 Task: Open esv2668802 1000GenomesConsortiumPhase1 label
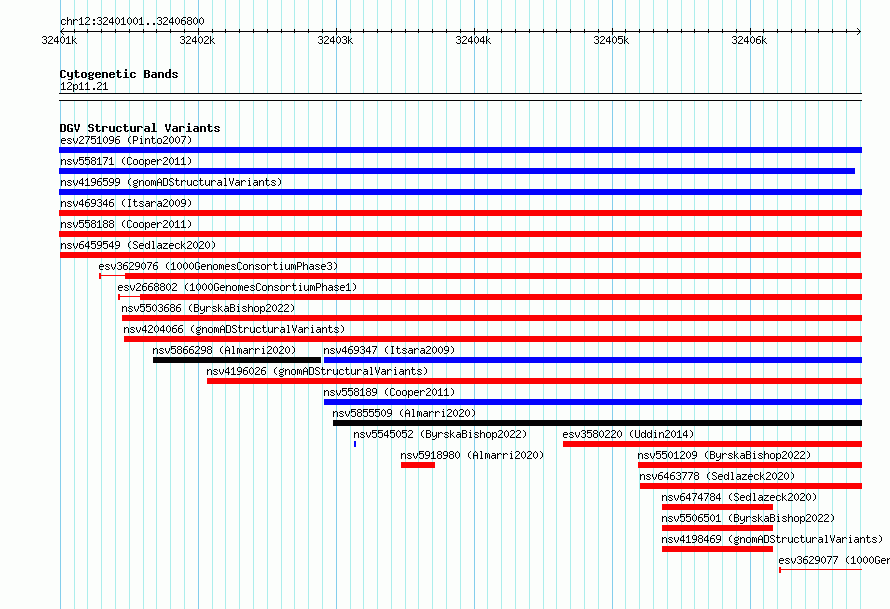click(237, 287)
